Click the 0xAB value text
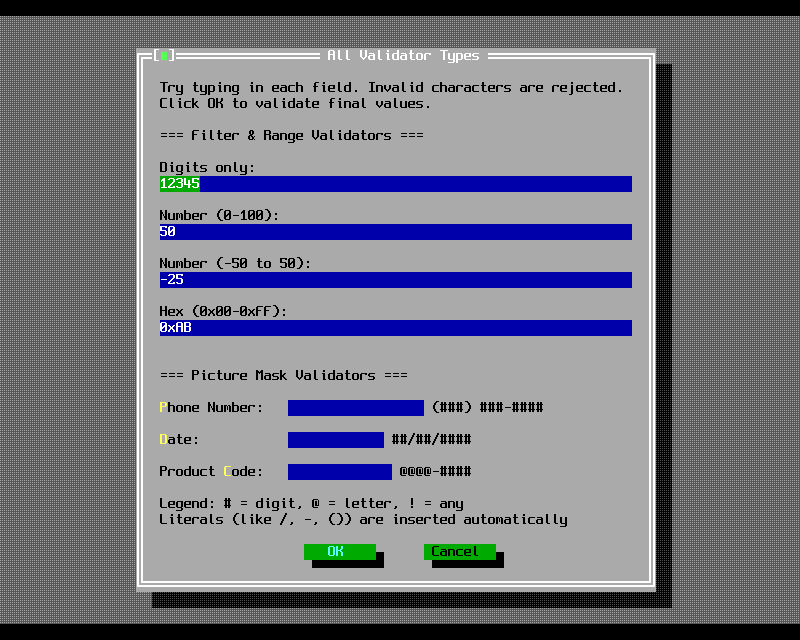The height and width of the screenshot is (640, 800). (x=176, y=328)
